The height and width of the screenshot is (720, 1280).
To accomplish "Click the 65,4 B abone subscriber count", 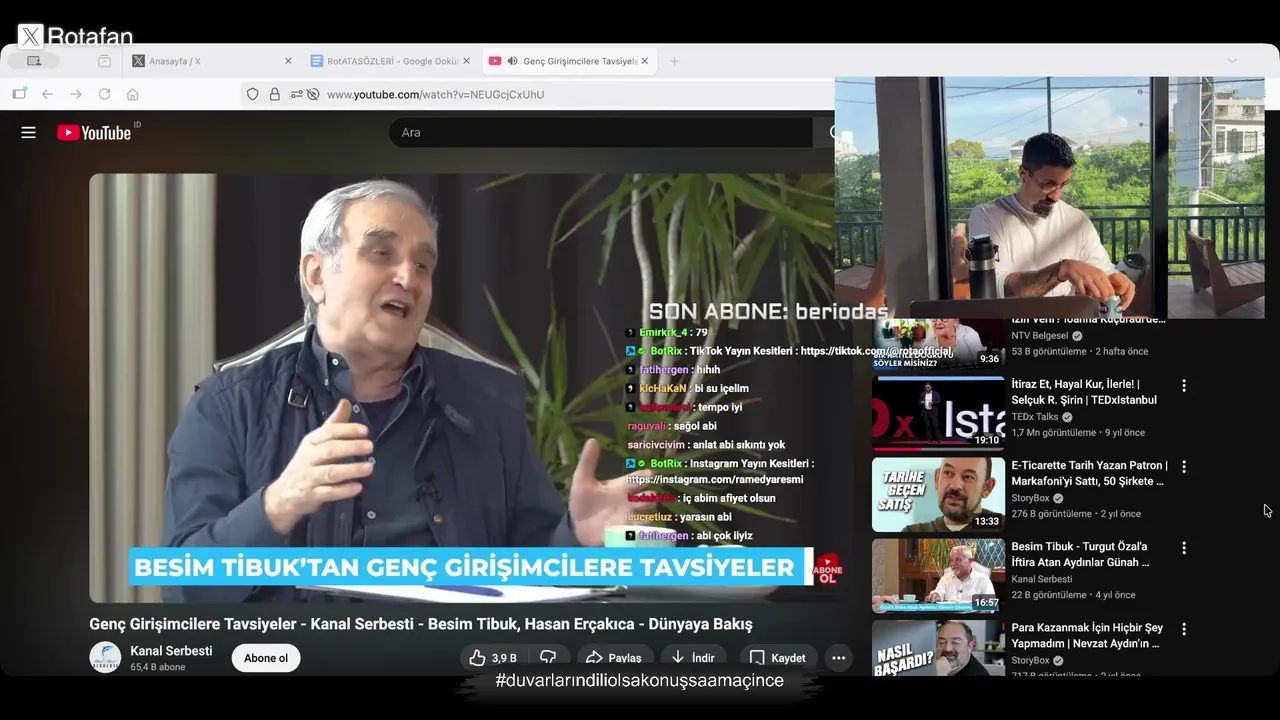I will pos(157,667).
